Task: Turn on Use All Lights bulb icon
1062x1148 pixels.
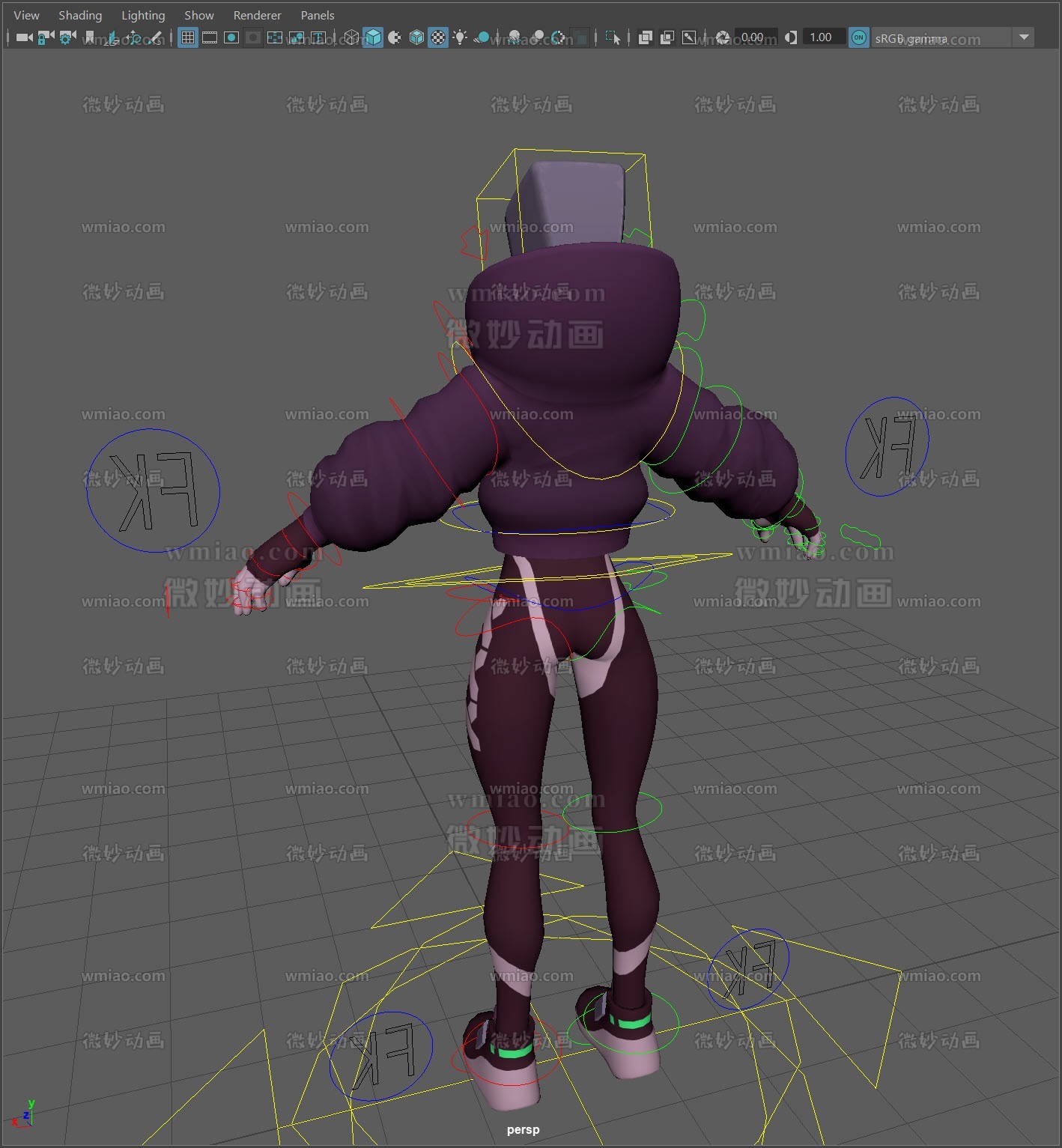Action: [x=460, y=37]
